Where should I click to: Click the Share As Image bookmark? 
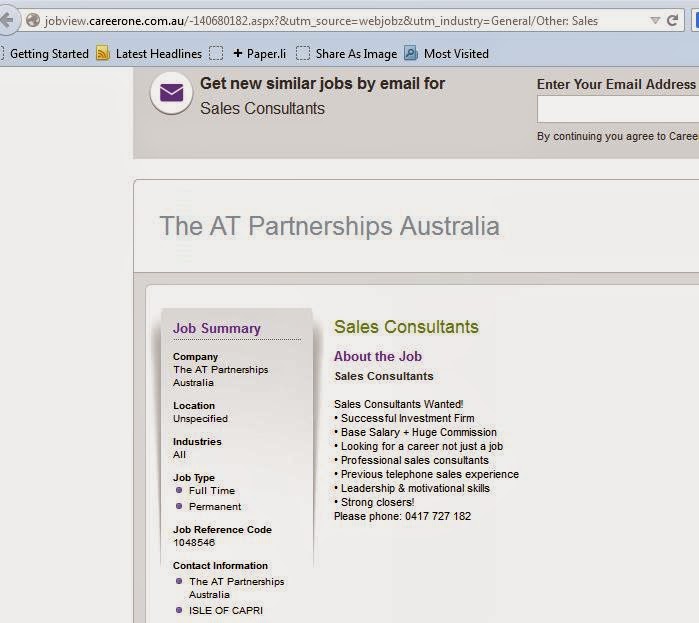tap(356, 54)
